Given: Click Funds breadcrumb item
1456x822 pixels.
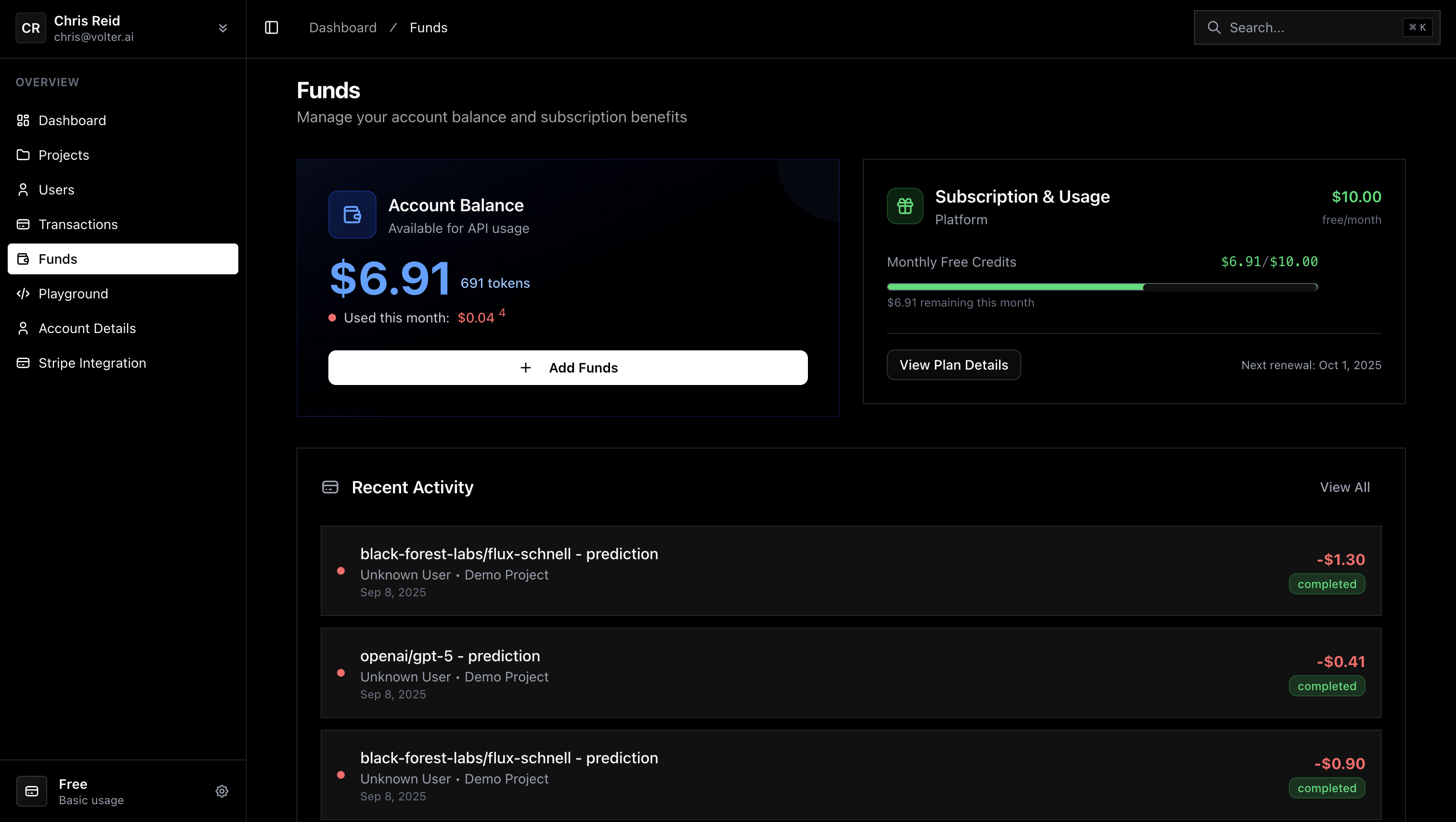Looking at the screenshot, I should 429,28.
